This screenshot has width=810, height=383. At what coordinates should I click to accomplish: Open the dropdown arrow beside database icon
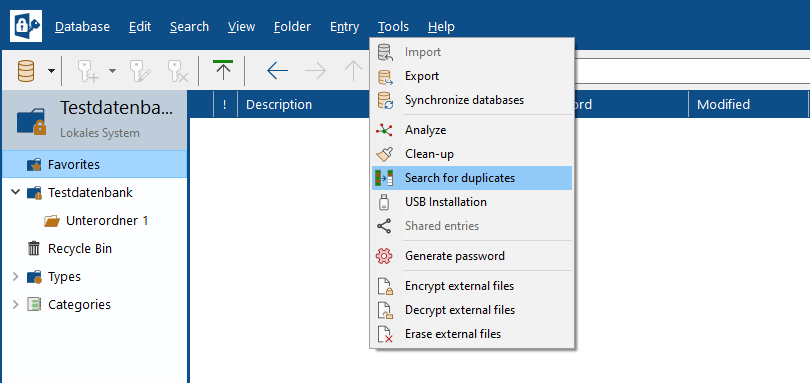(52, 71)
